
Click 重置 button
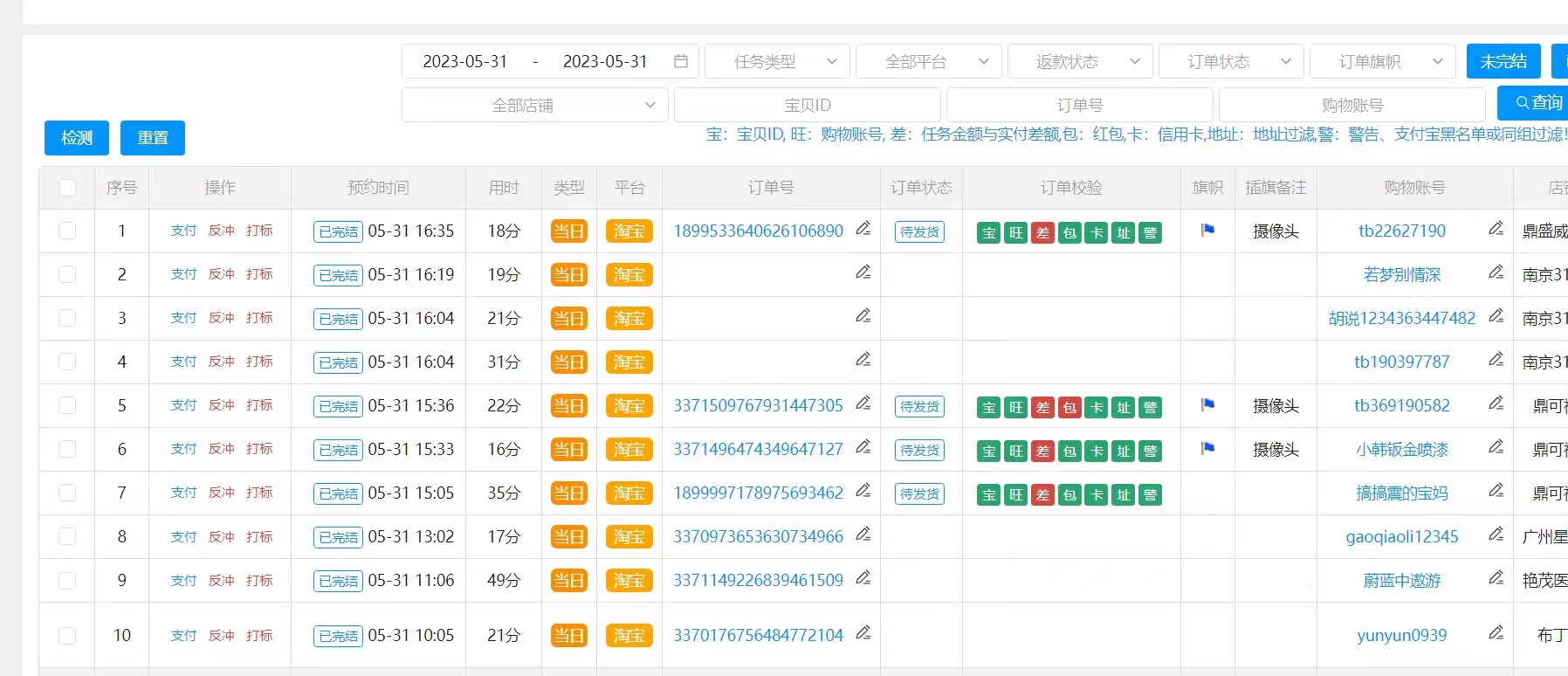point(153,138)
